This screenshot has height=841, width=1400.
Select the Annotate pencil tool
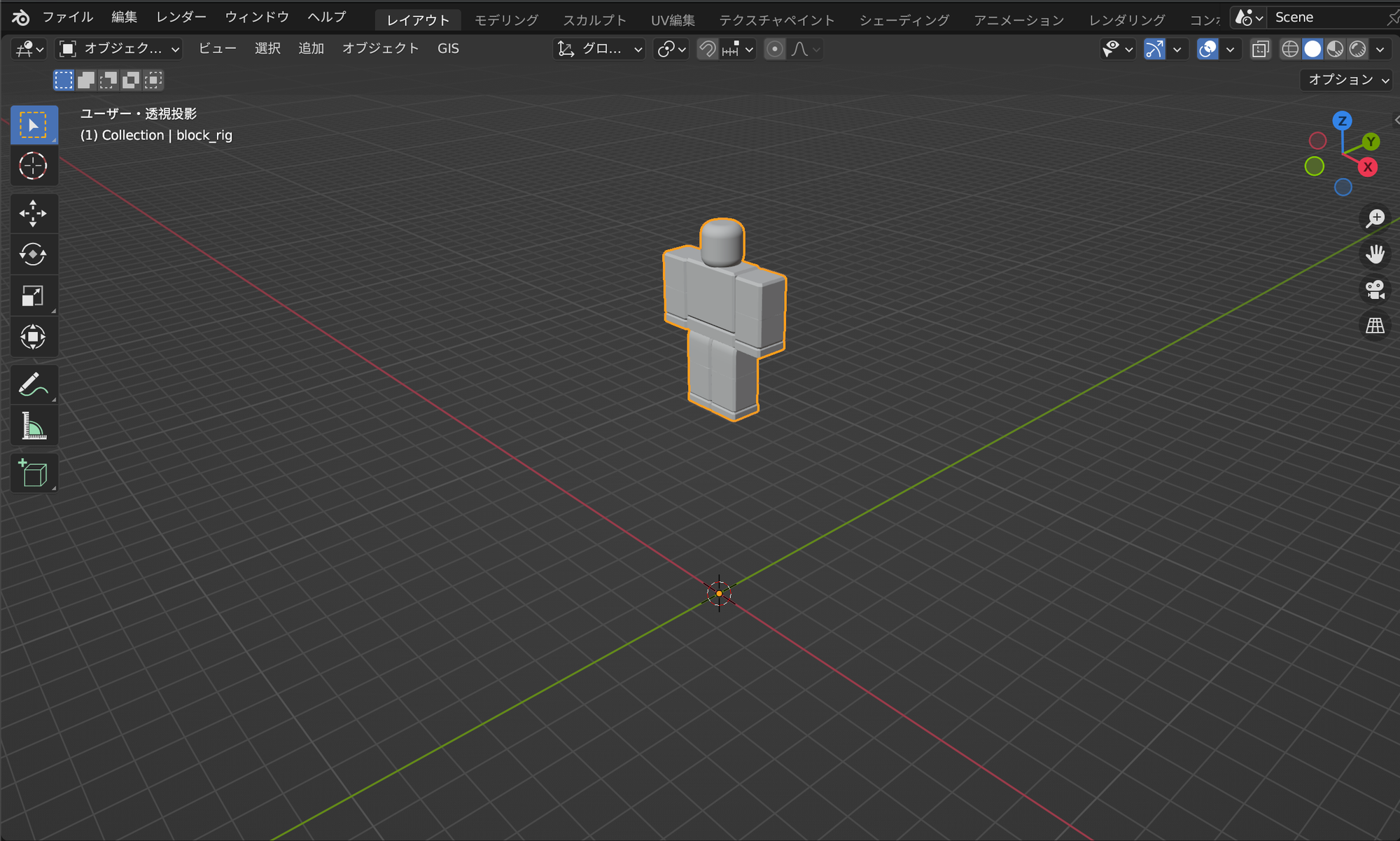tap(34, 384)
